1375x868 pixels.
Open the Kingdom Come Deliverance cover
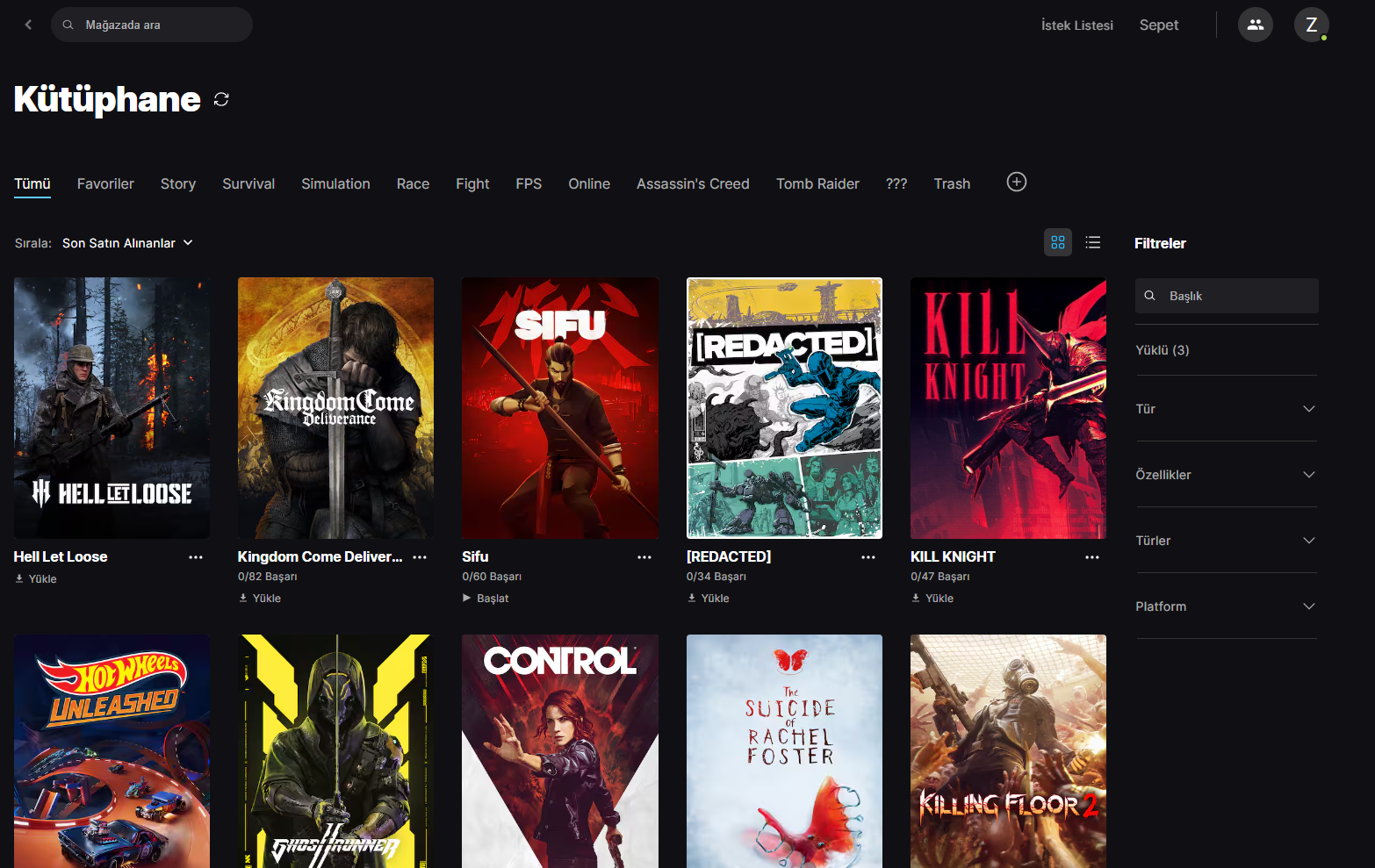(335, 408)
